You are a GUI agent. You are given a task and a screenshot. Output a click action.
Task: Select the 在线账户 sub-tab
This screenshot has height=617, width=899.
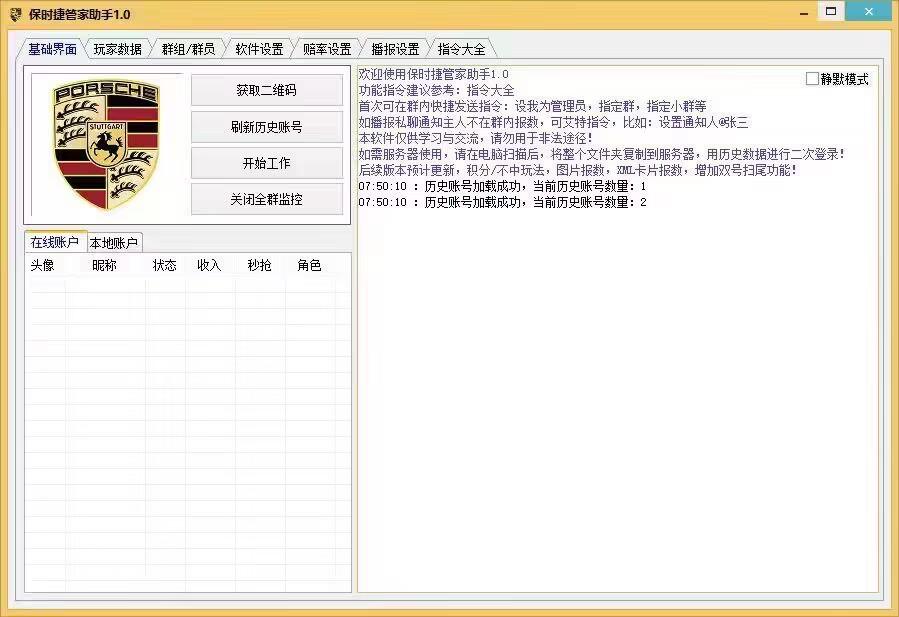[x=54, y=242]
